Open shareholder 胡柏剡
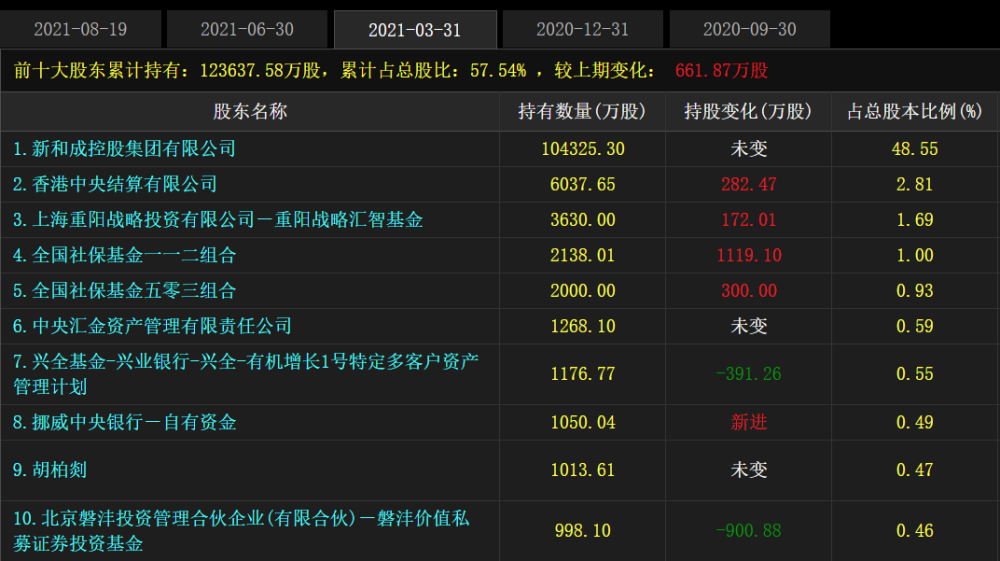Image resolution: width=1000 pixels, height=561 pixels. (x=50, y=470)
